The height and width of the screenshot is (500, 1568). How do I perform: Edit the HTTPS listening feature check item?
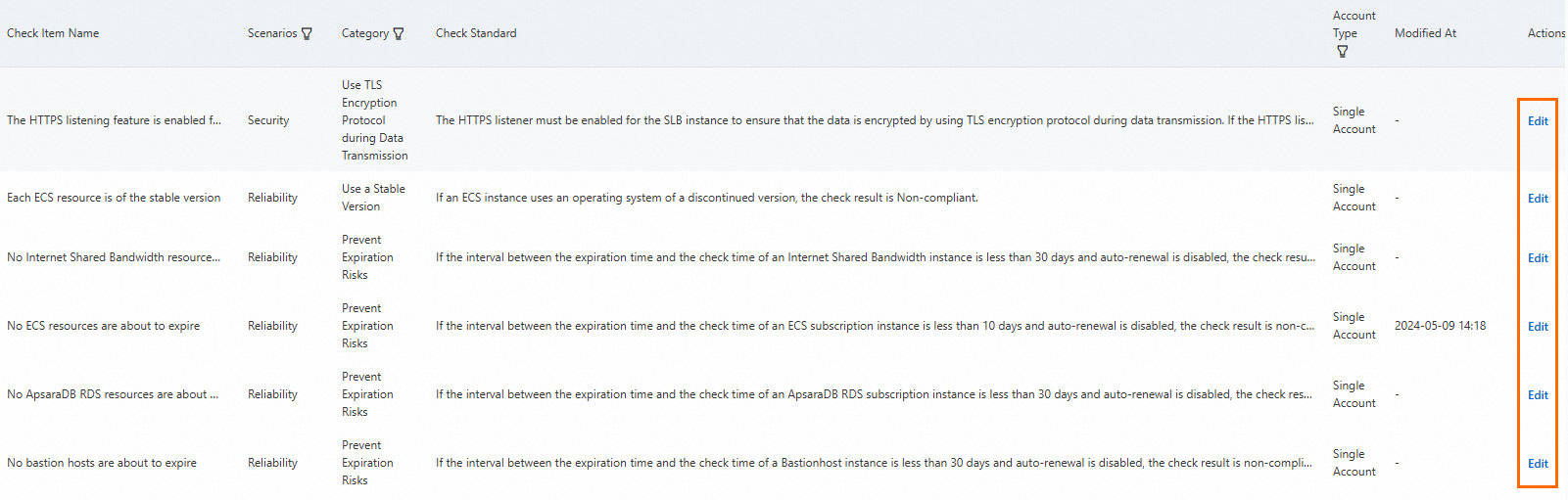tap(1538, 121)
